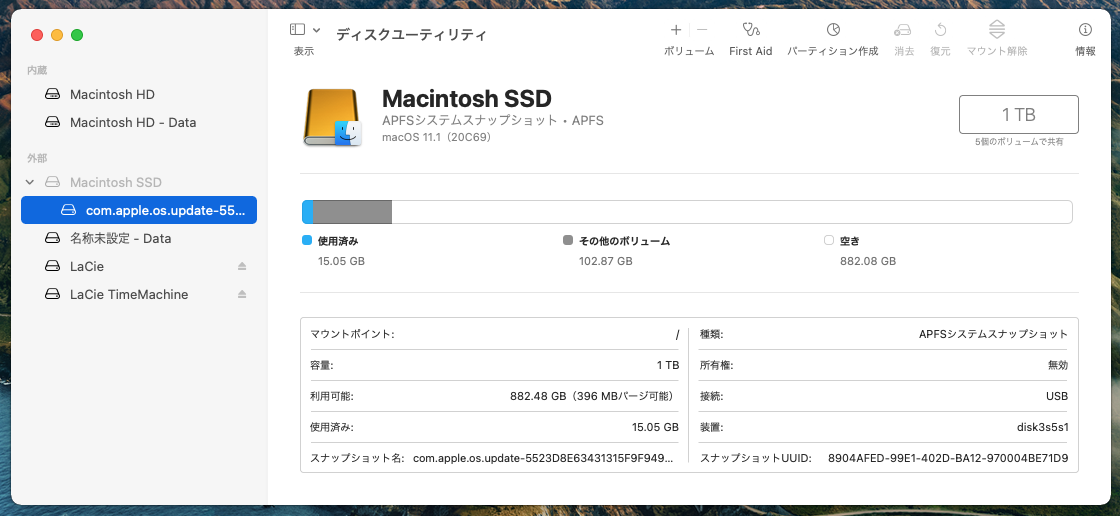Viewport: 1120px width, 516px height.
Task: Click the ディスクユーティリティ window title
Action: tap(411, 34)
